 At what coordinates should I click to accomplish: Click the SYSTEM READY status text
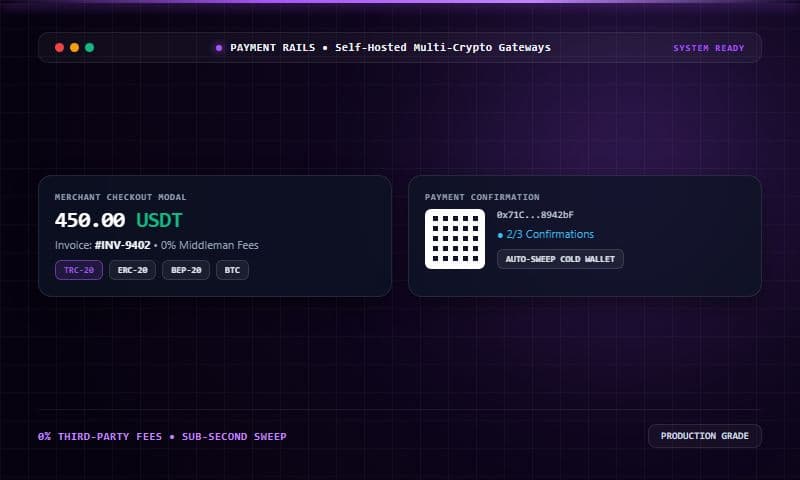(709, 48)
